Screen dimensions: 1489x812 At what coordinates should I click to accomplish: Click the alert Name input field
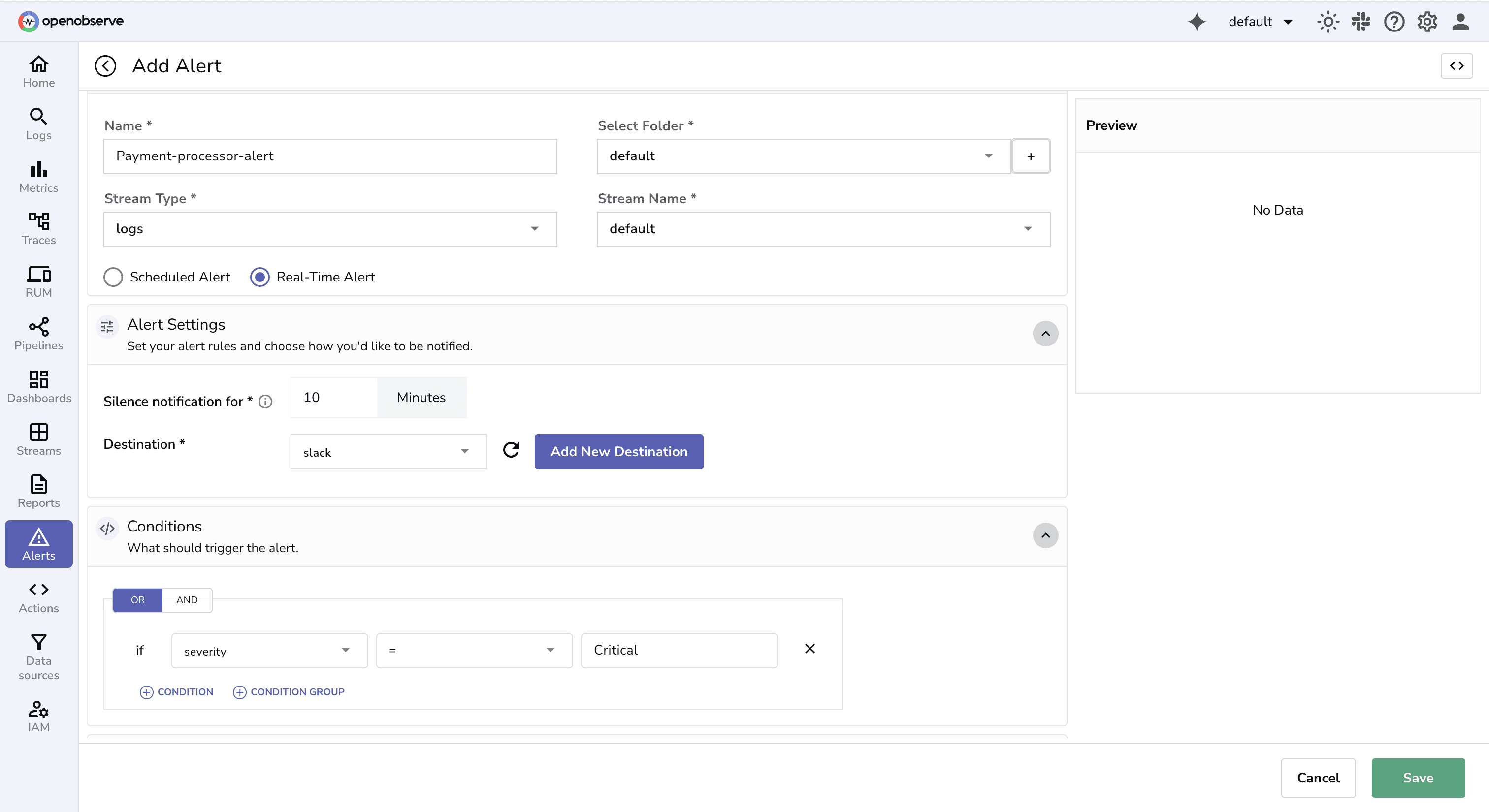329,156
